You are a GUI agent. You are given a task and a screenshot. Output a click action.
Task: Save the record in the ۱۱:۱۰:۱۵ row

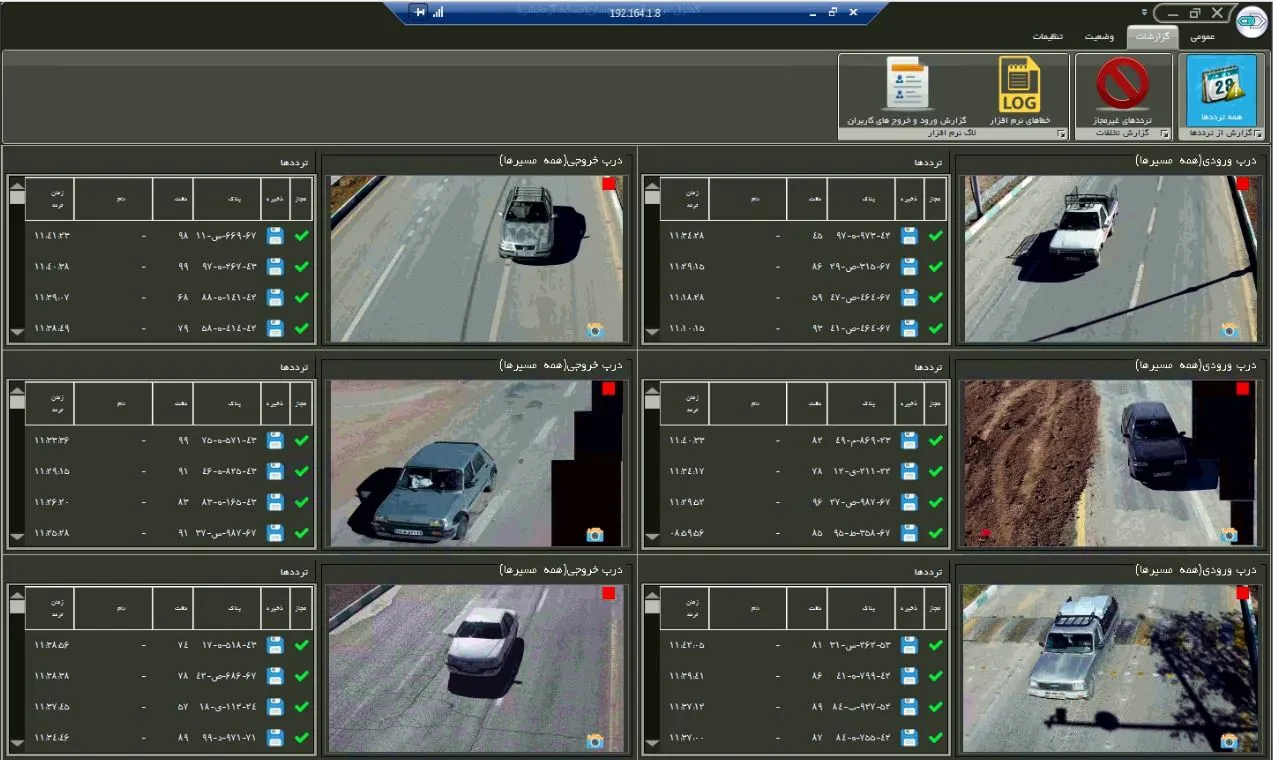[x=909, y=328]
